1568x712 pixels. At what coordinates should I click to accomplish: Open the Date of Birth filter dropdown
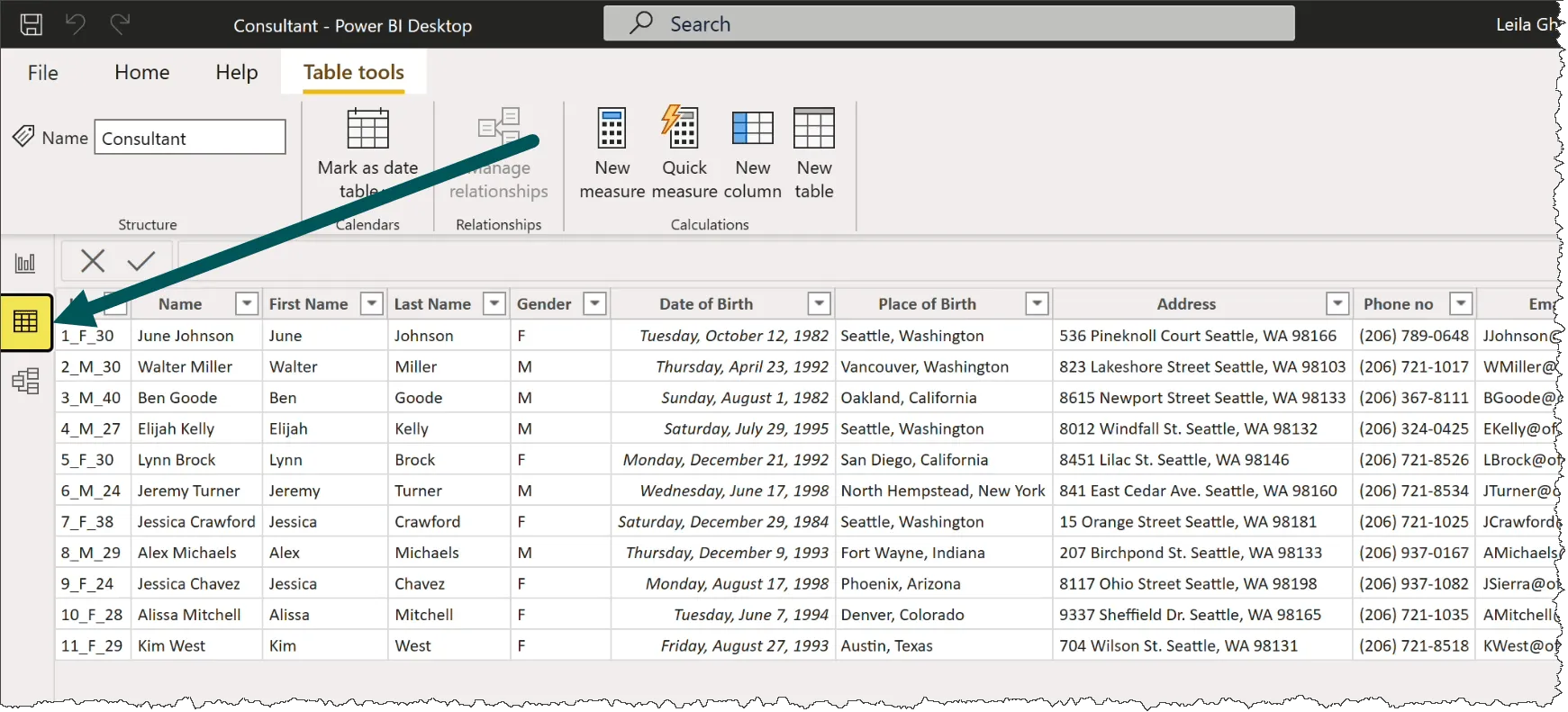tap(819, 304)
